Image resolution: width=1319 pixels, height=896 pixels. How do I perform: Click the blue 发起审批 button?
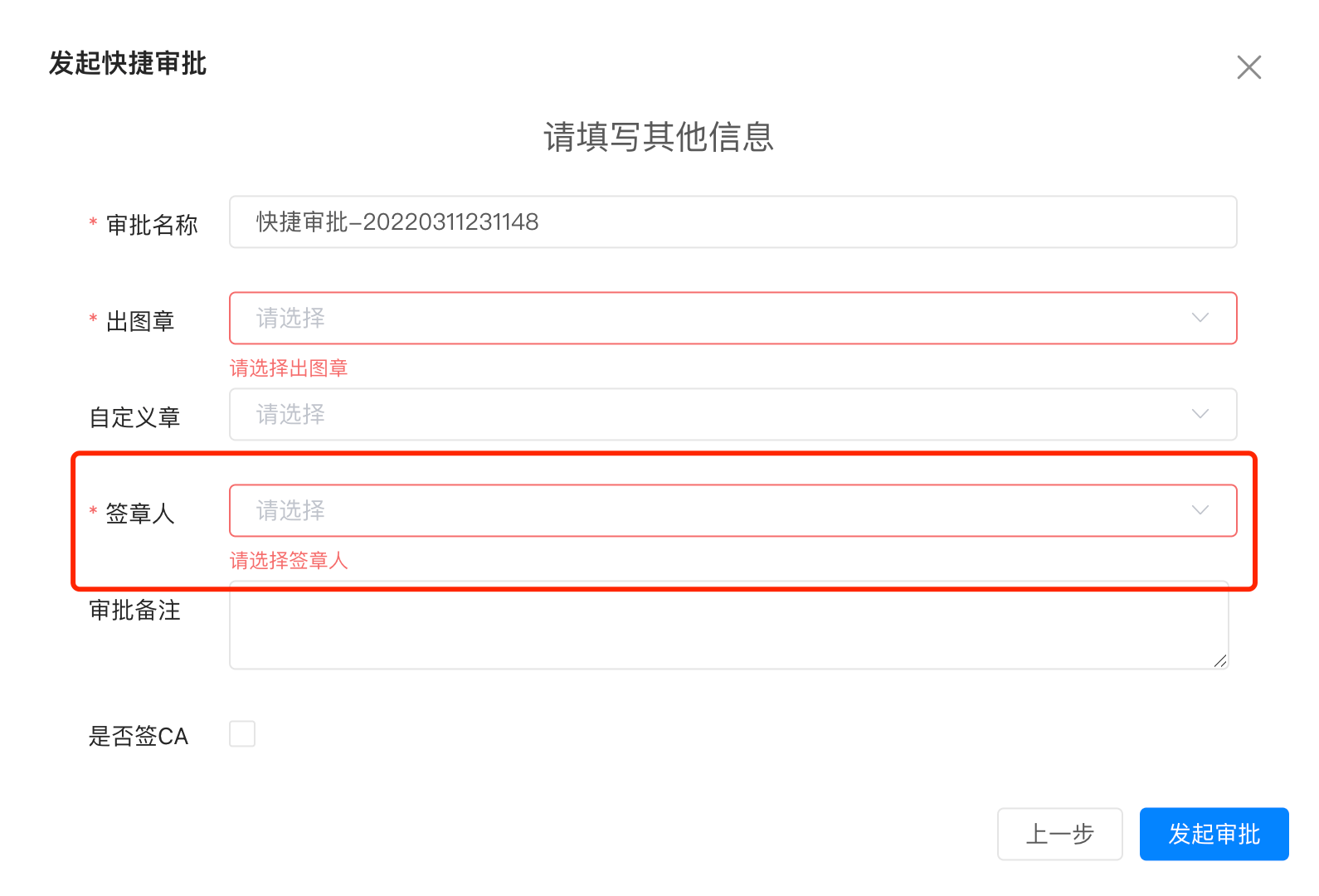click(x=1214, y=834)
